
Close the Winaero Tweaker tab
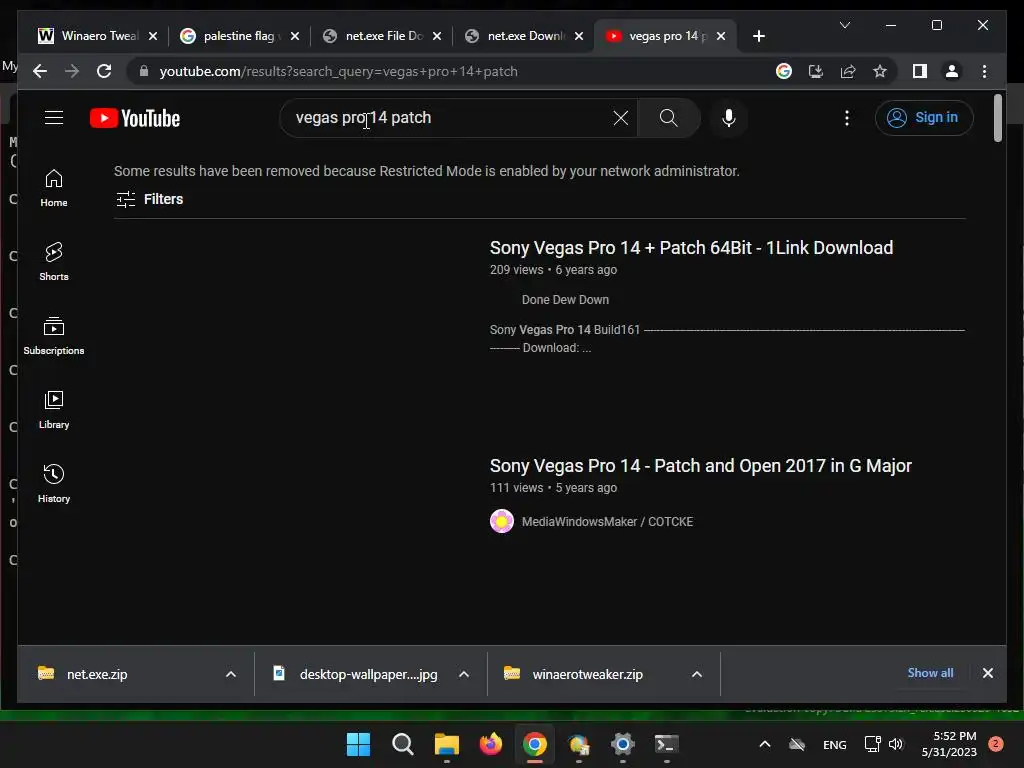coord(153,36)
